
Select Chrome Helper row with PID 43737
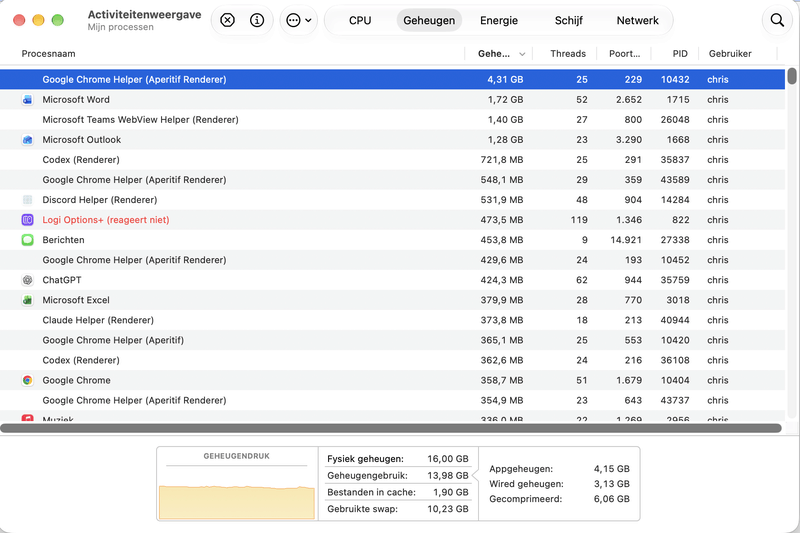tap(392, 400)
